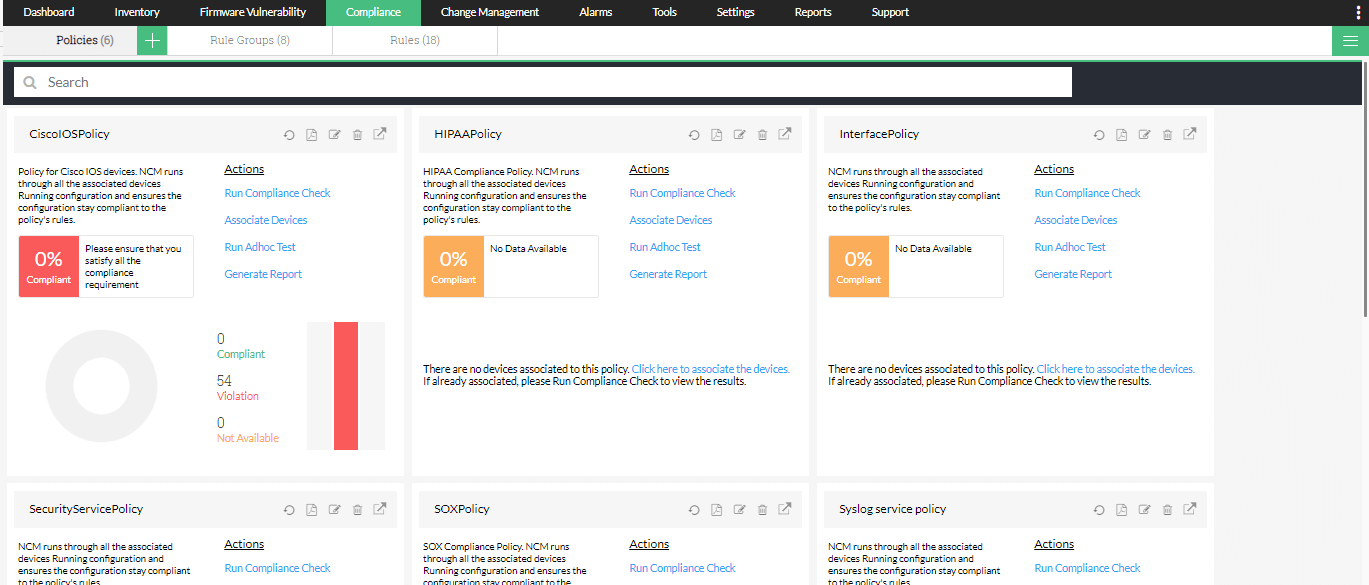This screenshot has height=585, width=1369.
Task: Rerun compliance check icon on SecurityServicePolicy
Action: [x=289, y=509]
